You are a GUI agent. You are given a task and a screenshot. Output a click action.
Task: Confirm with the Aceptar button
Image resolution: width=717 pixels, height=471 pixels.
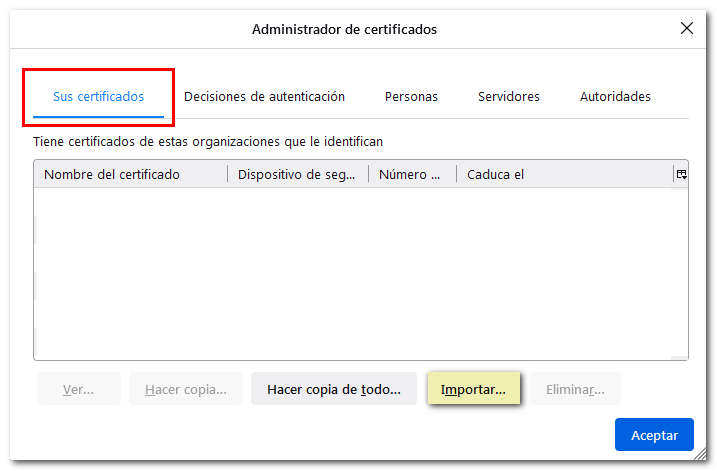(x=654, y=435)
